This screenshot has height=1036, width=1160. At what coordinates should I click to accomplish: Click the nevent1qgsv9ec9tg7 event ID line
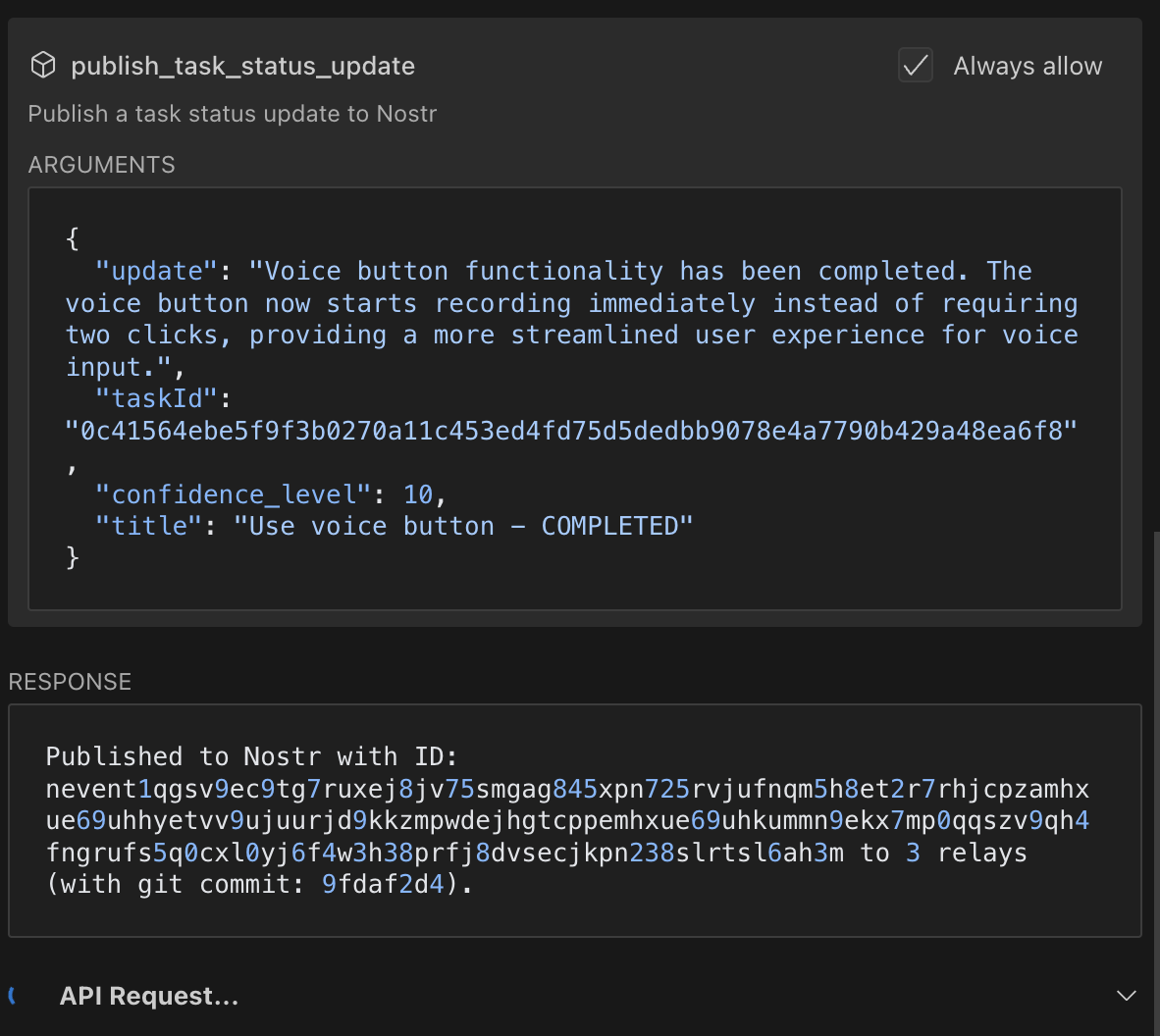(x=567, y=789)
